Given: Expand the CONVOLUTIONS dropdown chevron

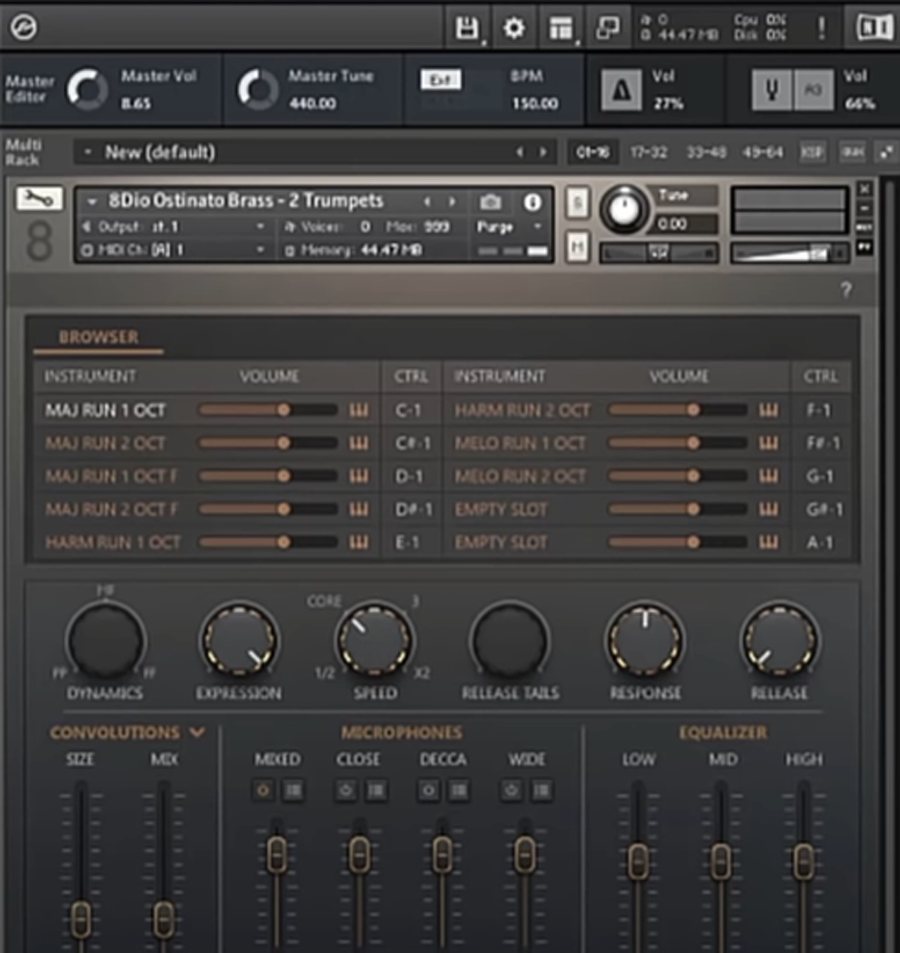Looking at the screenshot, I should 198,732.
